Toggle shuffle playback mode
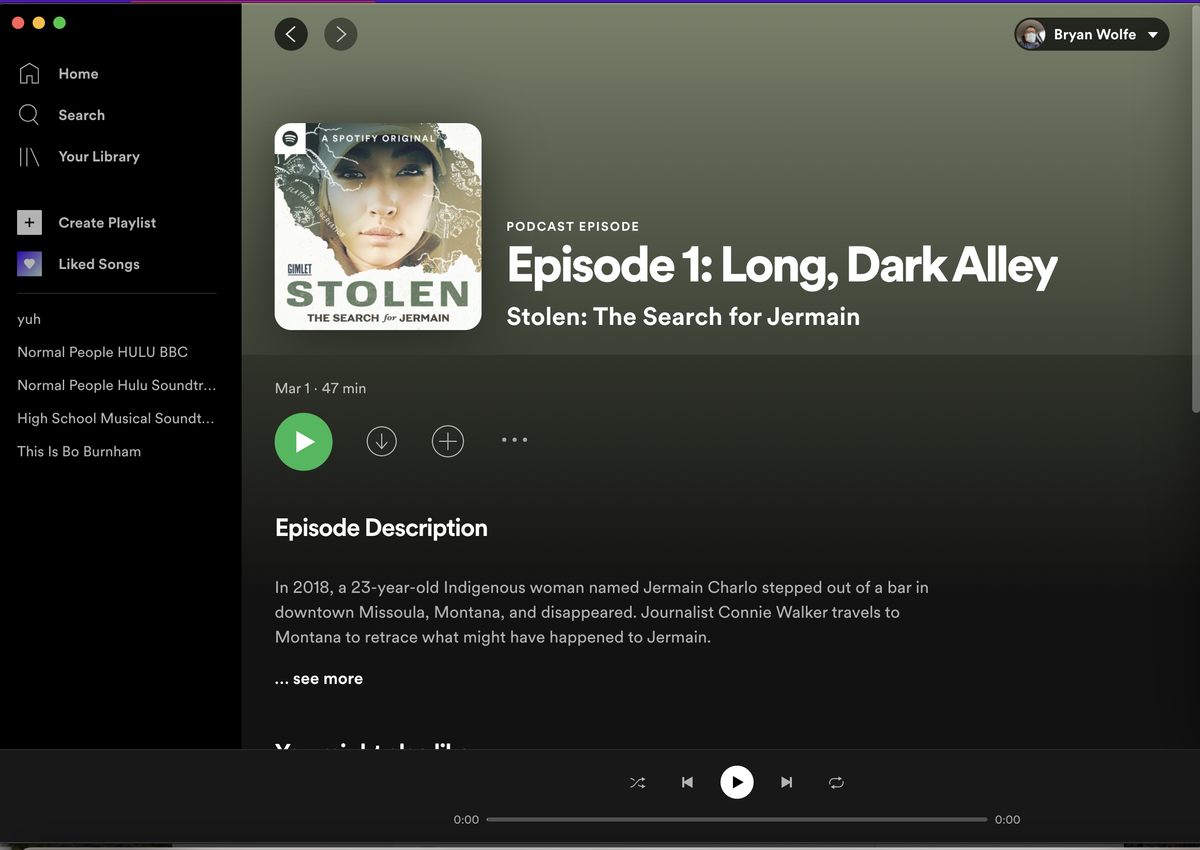The image size is (1200, 850). coord(637,782)
